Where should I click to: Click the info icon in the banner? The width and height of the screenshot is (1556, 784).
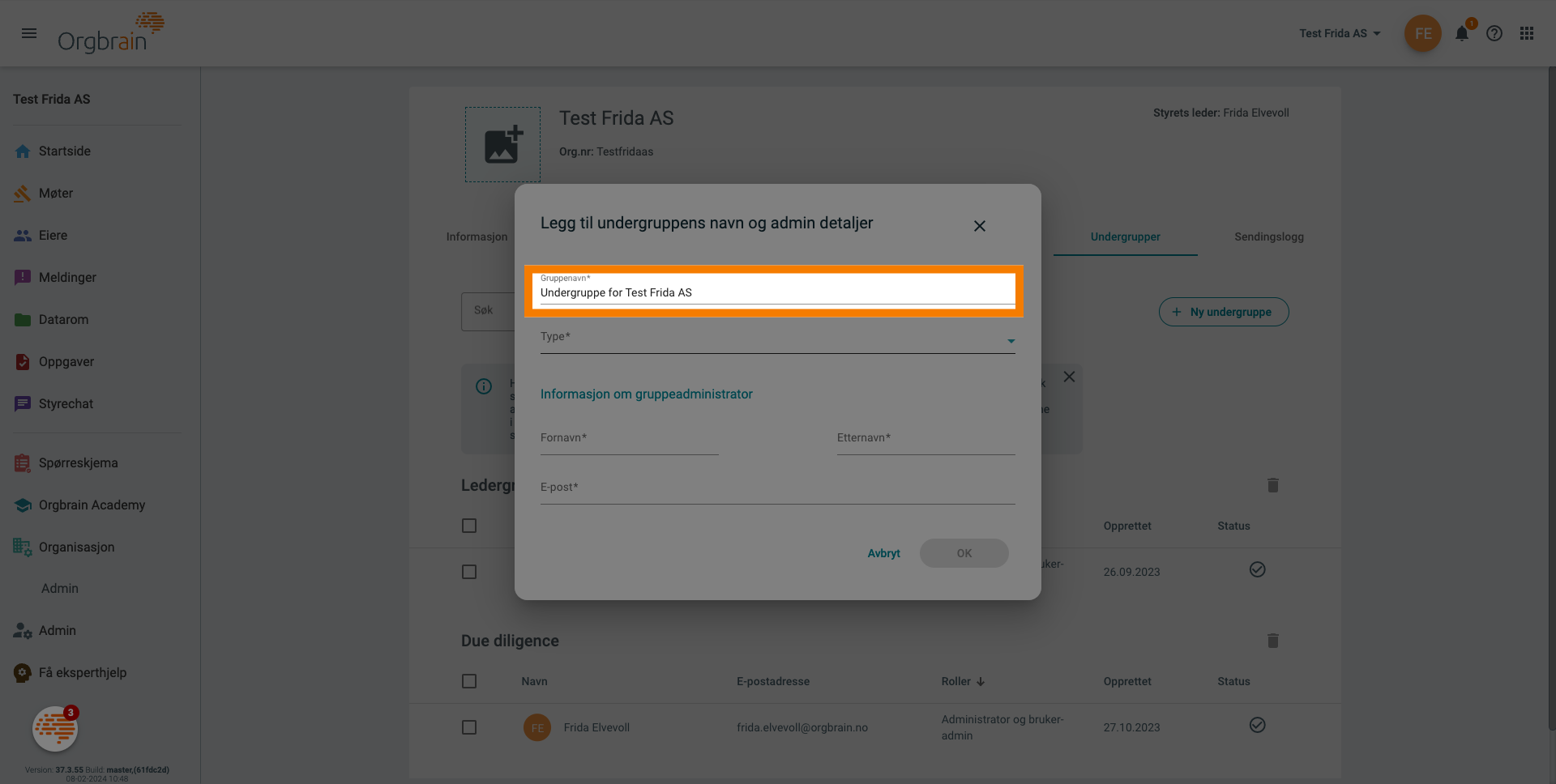(x=484, y=386)
